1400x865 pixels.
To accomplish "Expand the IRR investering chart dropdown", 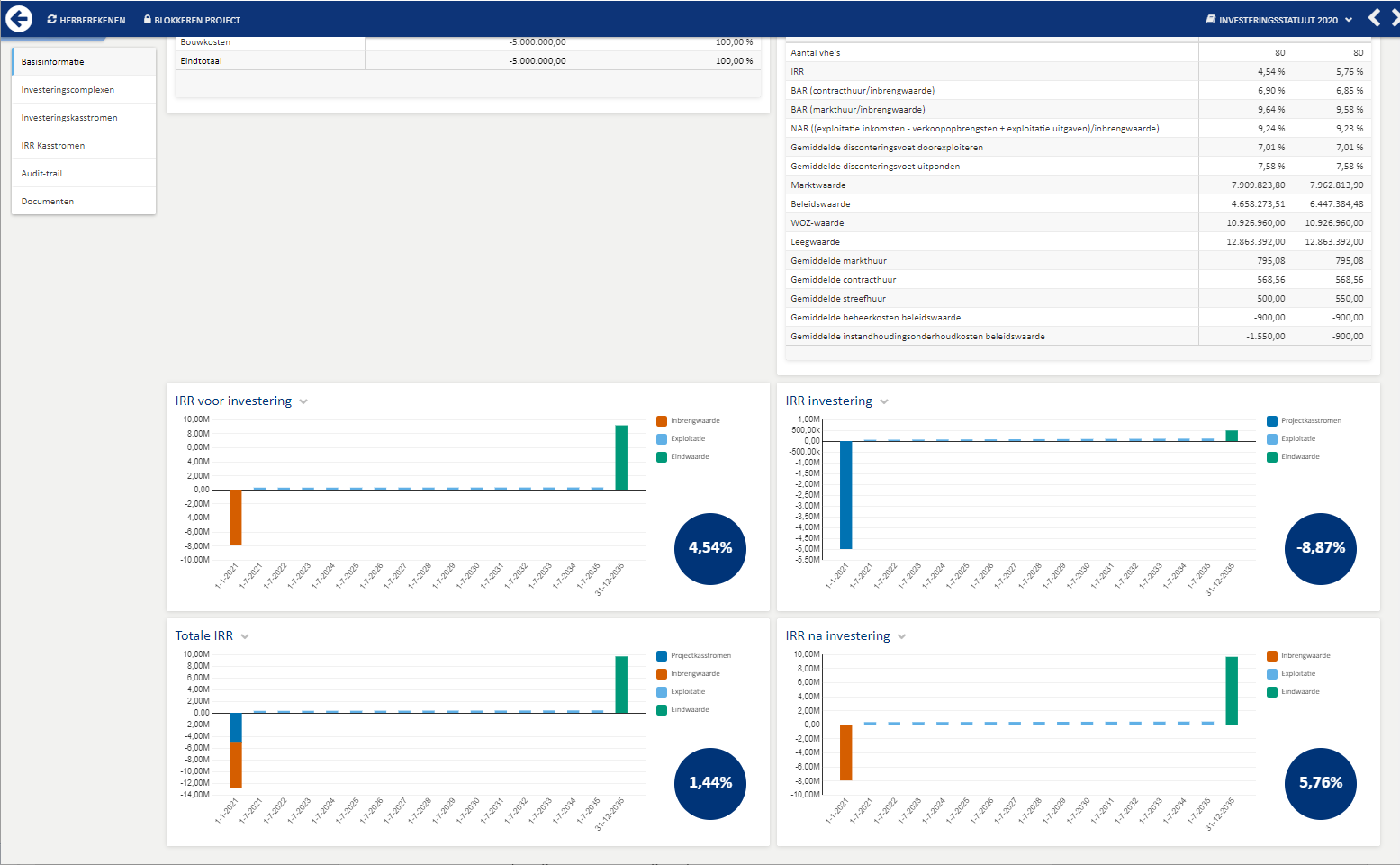I will coord(884,402).
